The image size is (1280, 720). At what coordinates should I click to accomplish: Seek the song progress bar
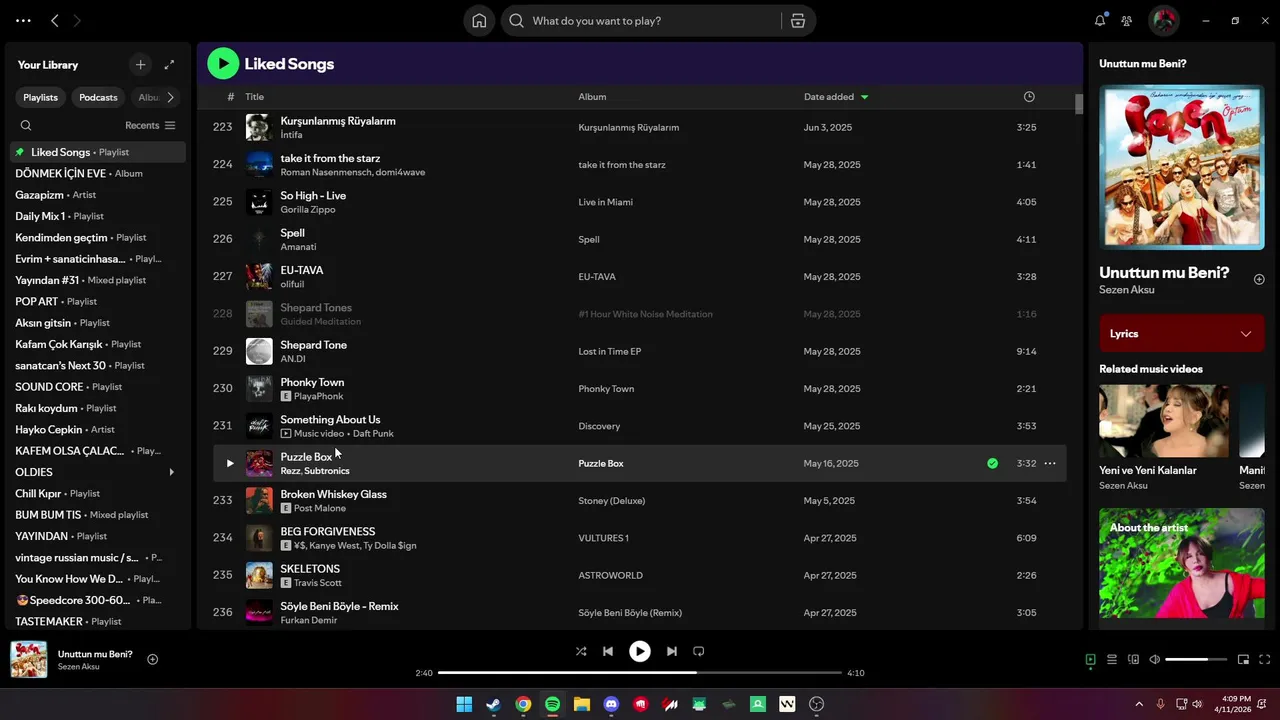(640, 673)
